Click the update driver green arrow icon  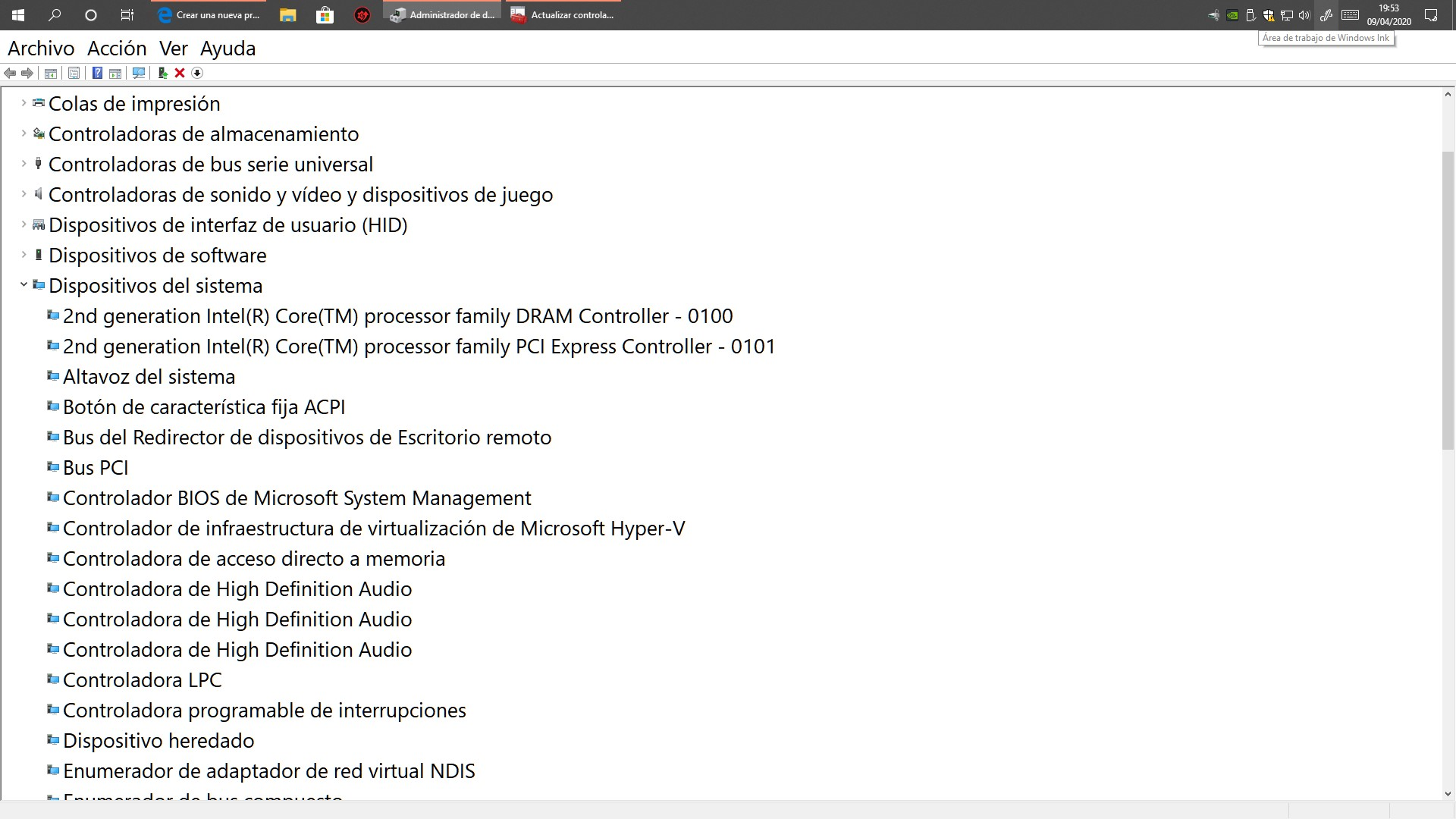[162, 73]
